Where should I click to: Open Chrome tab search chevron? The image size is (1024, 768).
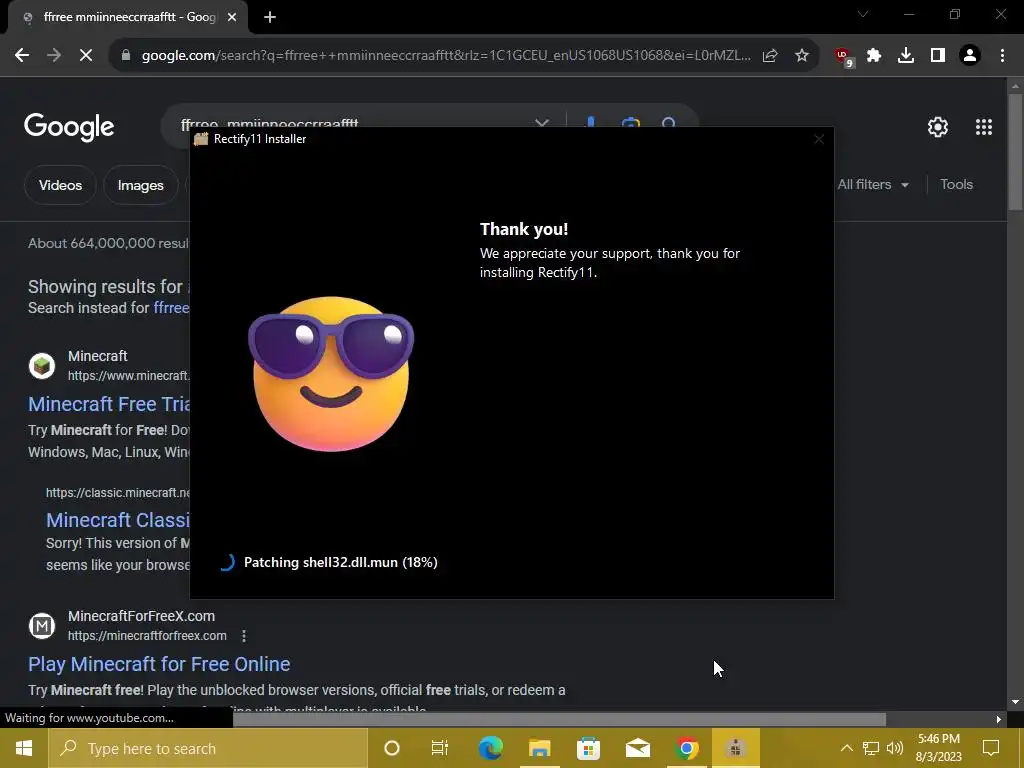click(x=863, y=14)
